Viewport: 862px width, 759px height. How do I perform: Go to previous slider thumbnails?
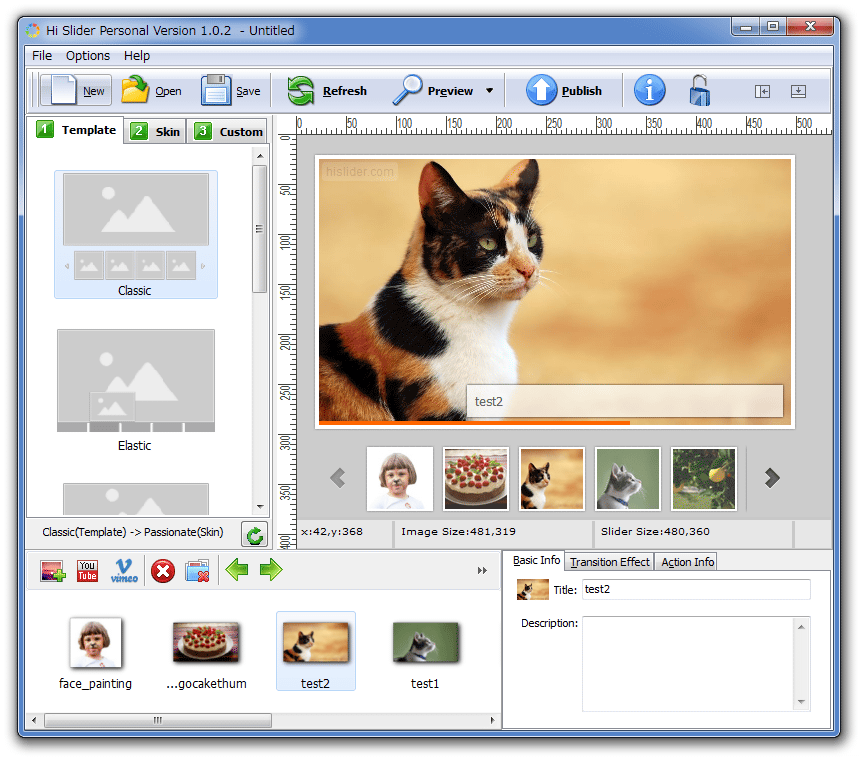pyautogui.click(x=338, y=478)
